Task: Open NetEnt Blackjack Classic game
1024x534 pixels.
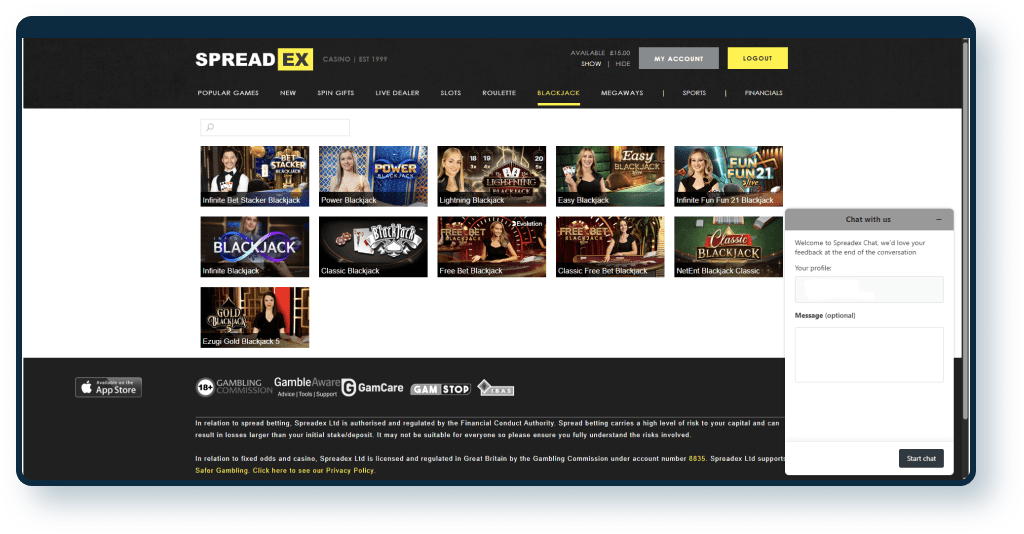Action: 728,247
